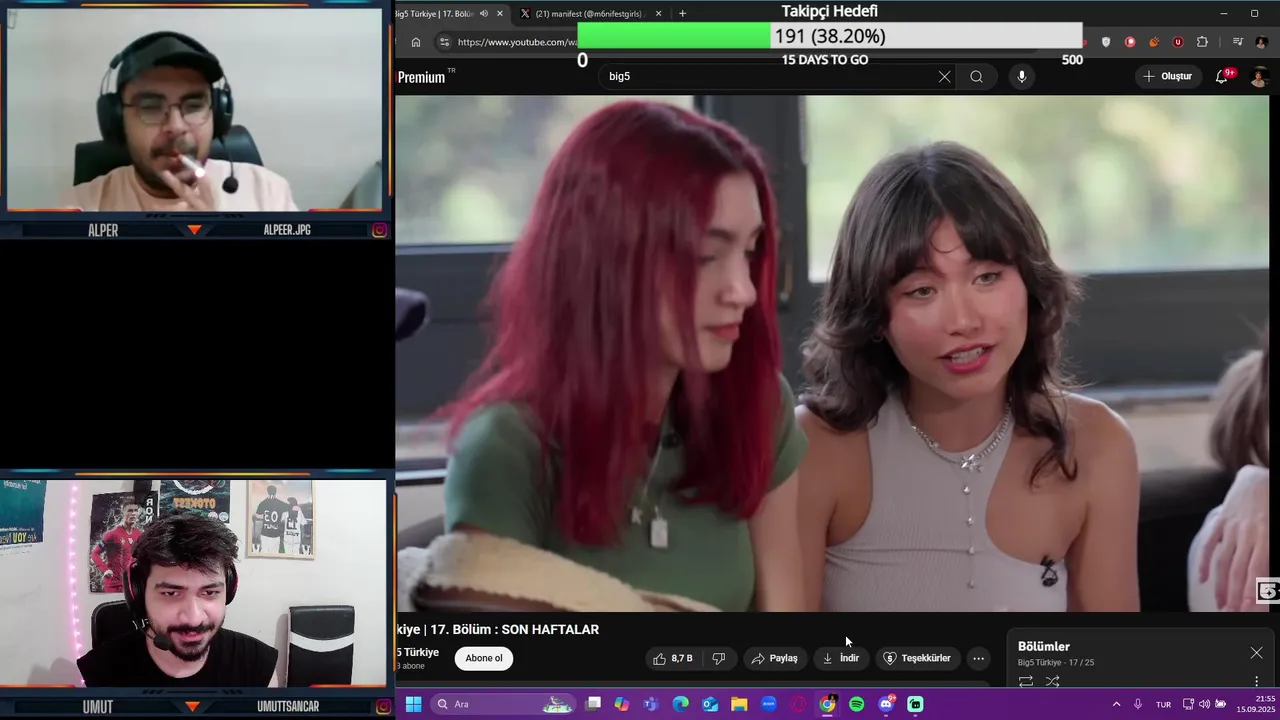1280x720 pixels.
Task: Download the video with İndir
Action: (840, 658)
